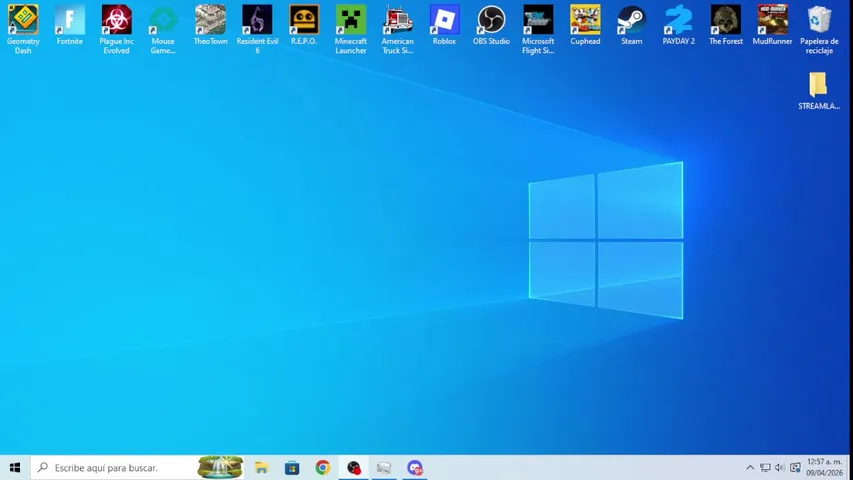Screen dimensions: 853x480
Task: Switch to the photo app taskbar button
Action: (x=384, y=467)
